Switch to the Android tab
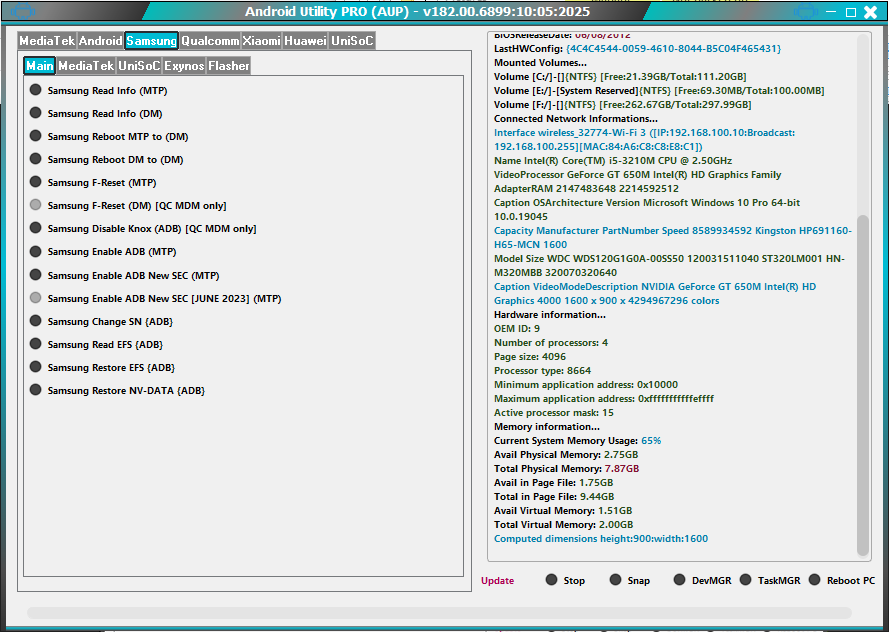Image resolution: width=889 pixels, height=632 pixels. pyautogui.click(x=100, y=41)
